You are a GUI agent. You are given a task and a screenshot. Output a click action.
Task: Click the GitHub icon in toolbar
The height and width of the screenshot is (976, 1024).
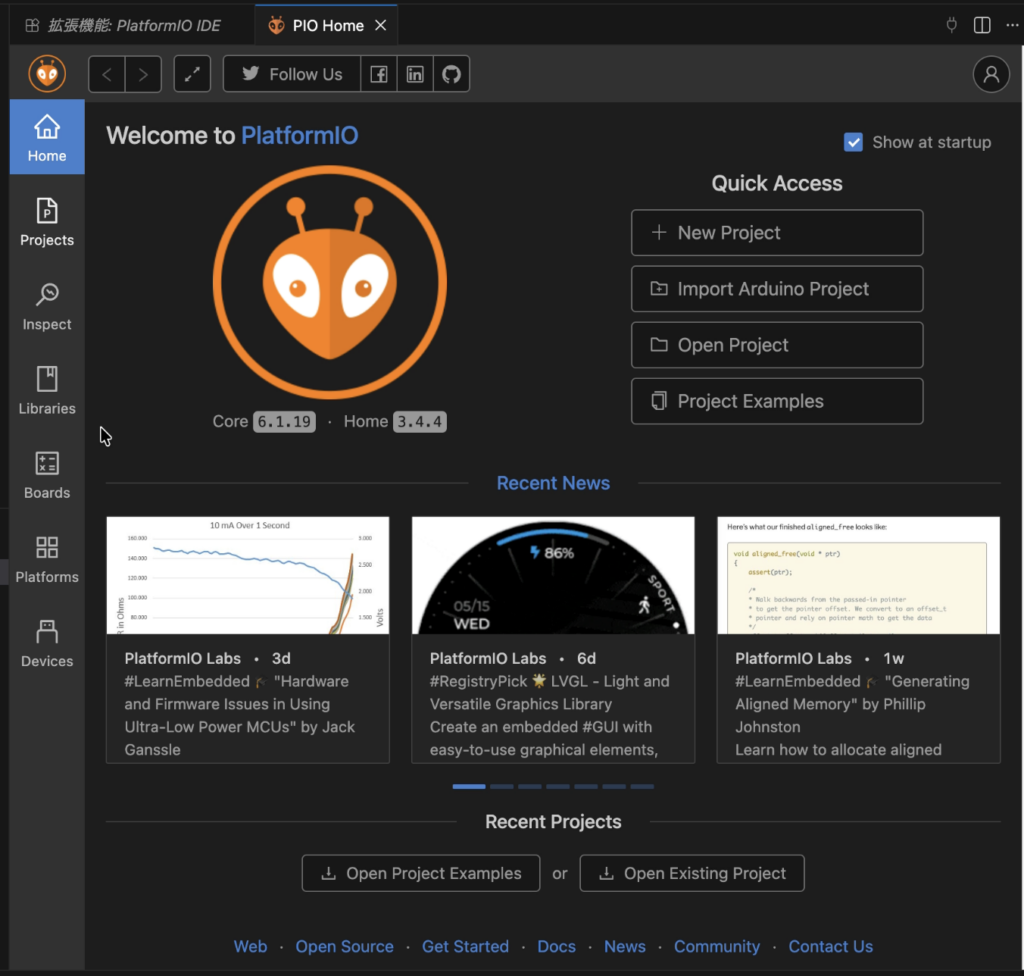click(x=451, y=74)
